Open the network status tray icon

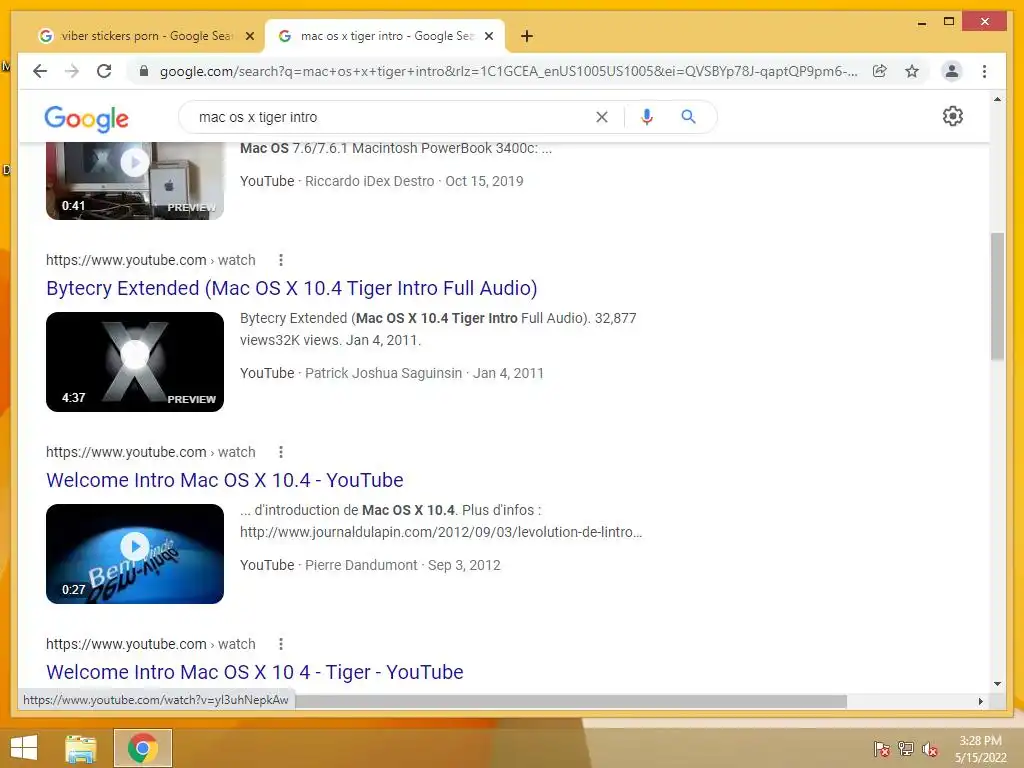click(x=906, y=749)
